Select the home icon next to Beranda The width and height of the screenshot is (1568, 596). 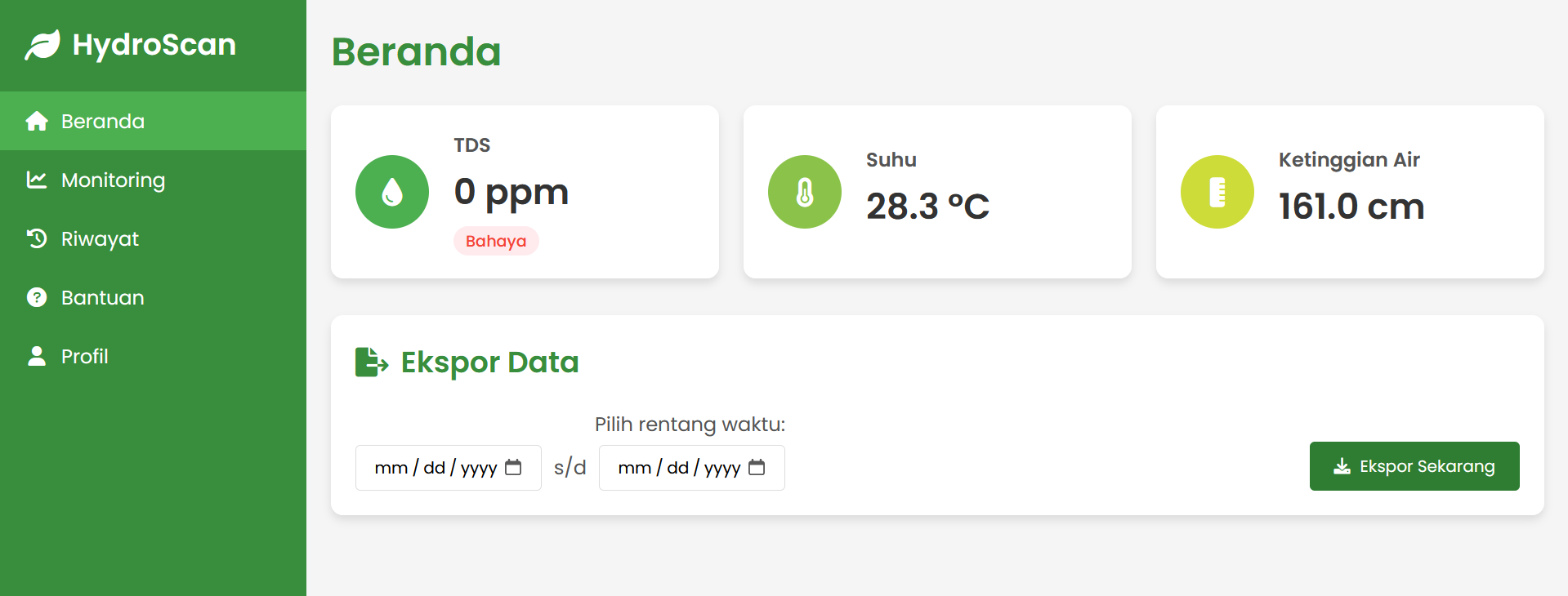click(37, 121)
